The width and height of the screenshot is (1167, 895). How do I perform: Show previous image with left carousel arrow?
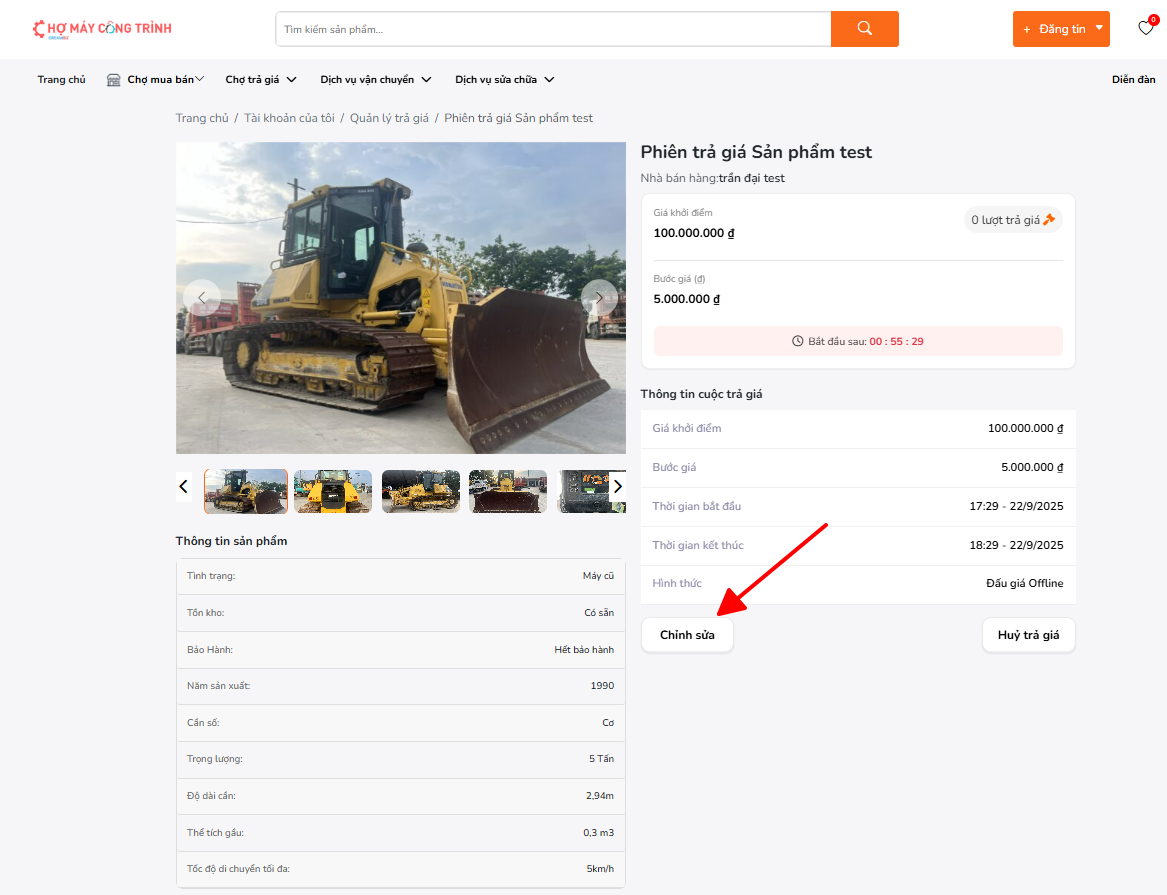[202, 298]
